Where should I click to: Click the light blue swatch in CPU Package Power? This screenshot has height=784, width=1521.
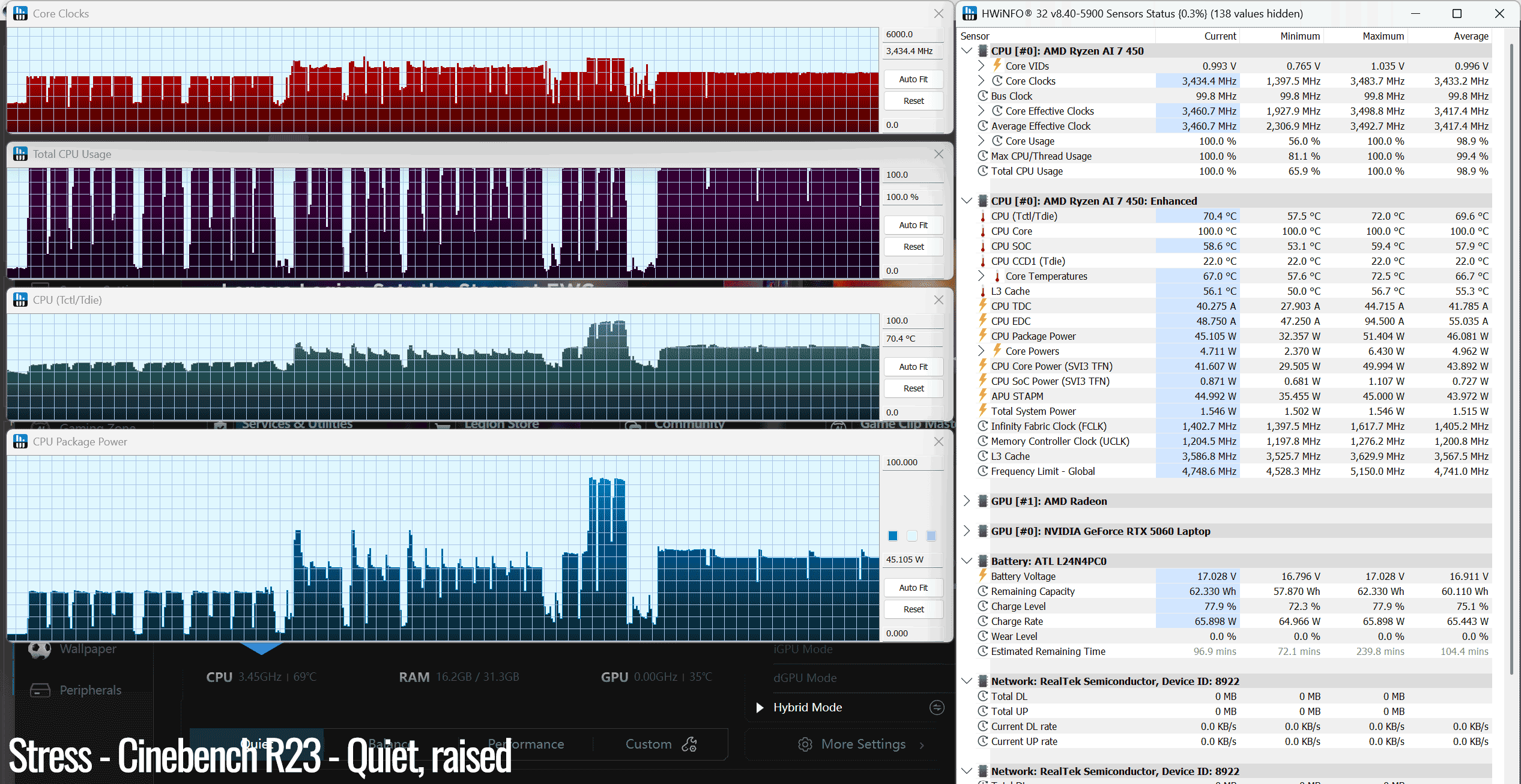(x=931, y=535)
